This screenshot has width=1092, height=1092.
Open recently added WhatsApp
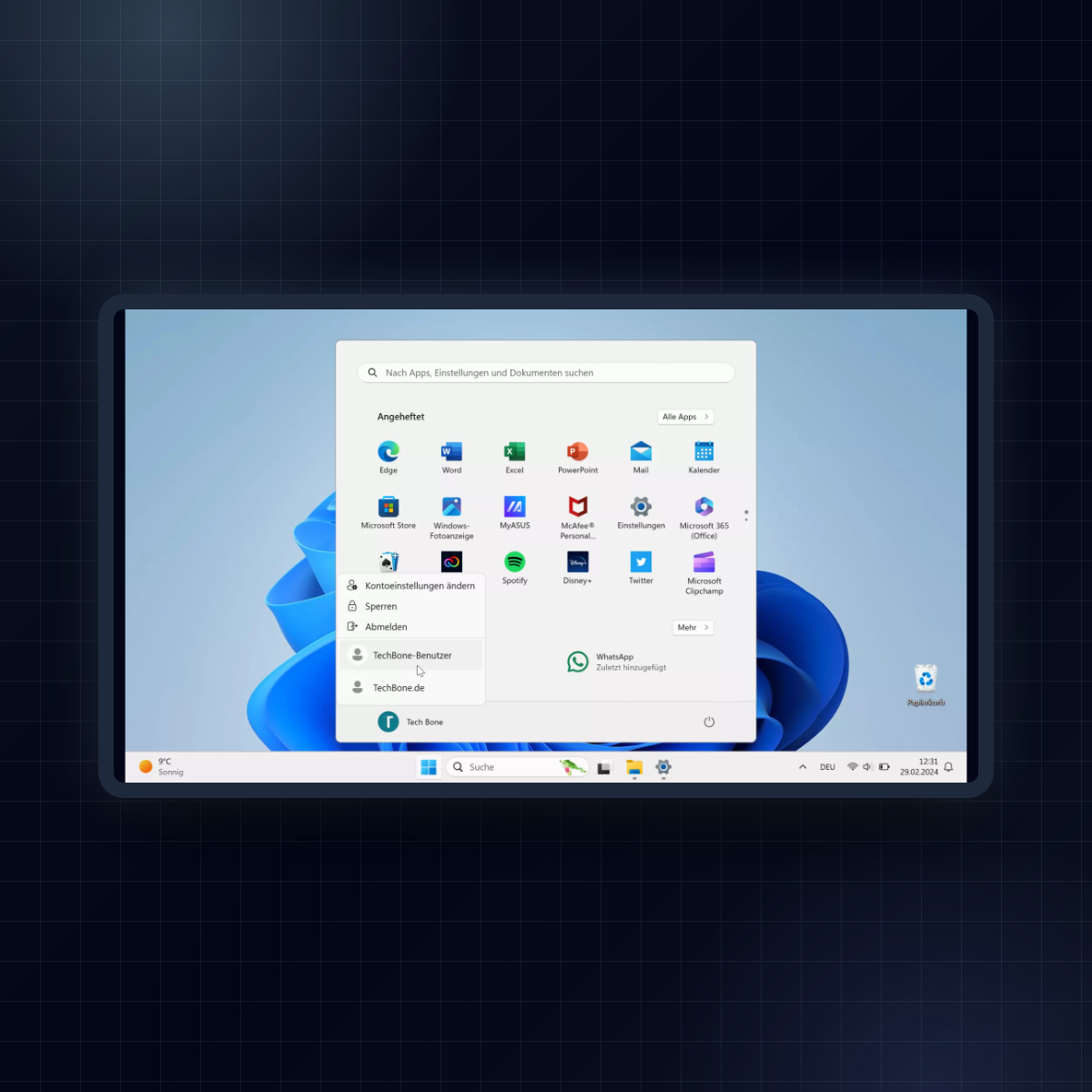616,662
